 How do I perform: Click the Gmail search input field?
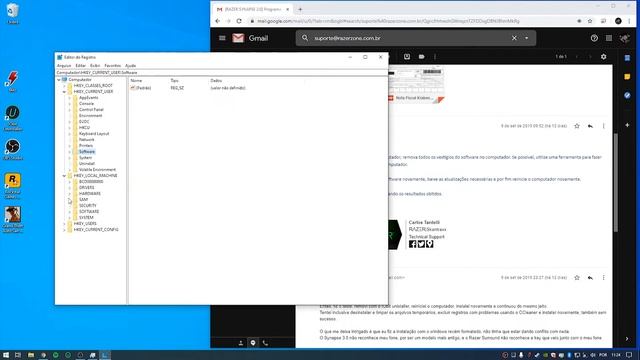[410, 38]
